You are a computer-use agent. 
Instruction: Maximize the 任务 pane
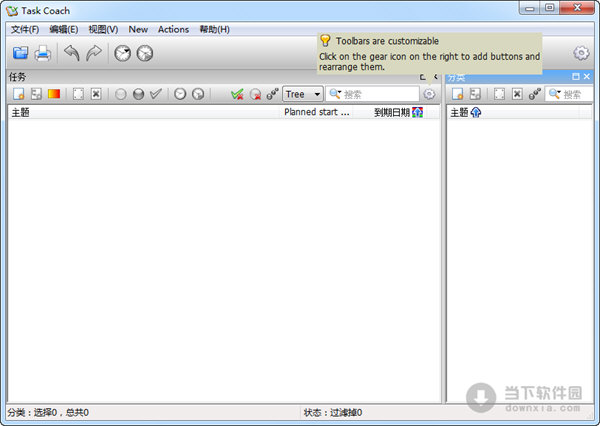(423, 77)
